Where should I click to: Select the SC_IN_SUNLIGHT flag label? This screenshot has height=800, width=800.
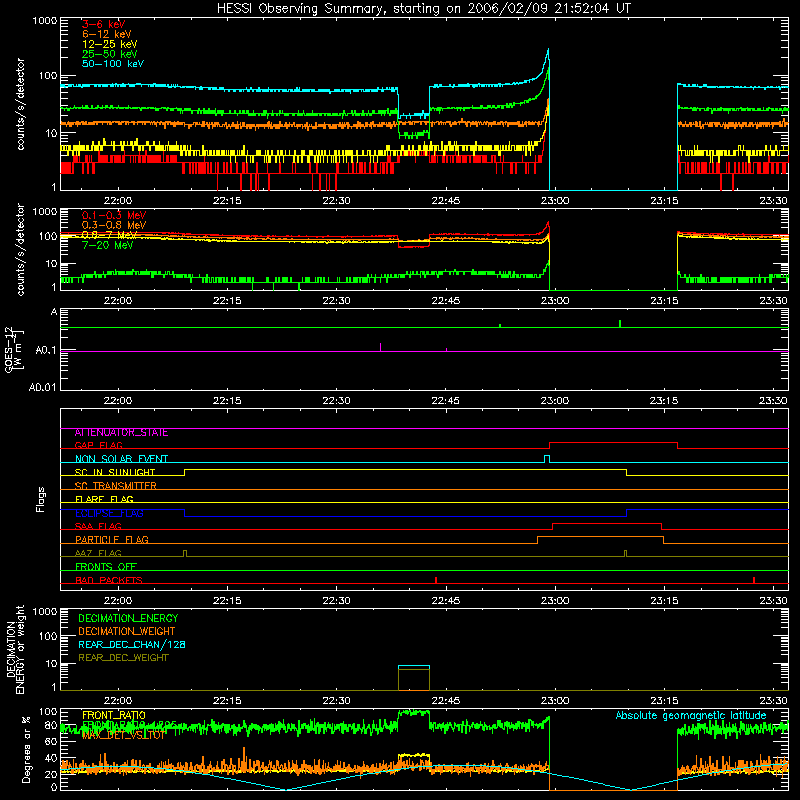[x=115, y=472]
